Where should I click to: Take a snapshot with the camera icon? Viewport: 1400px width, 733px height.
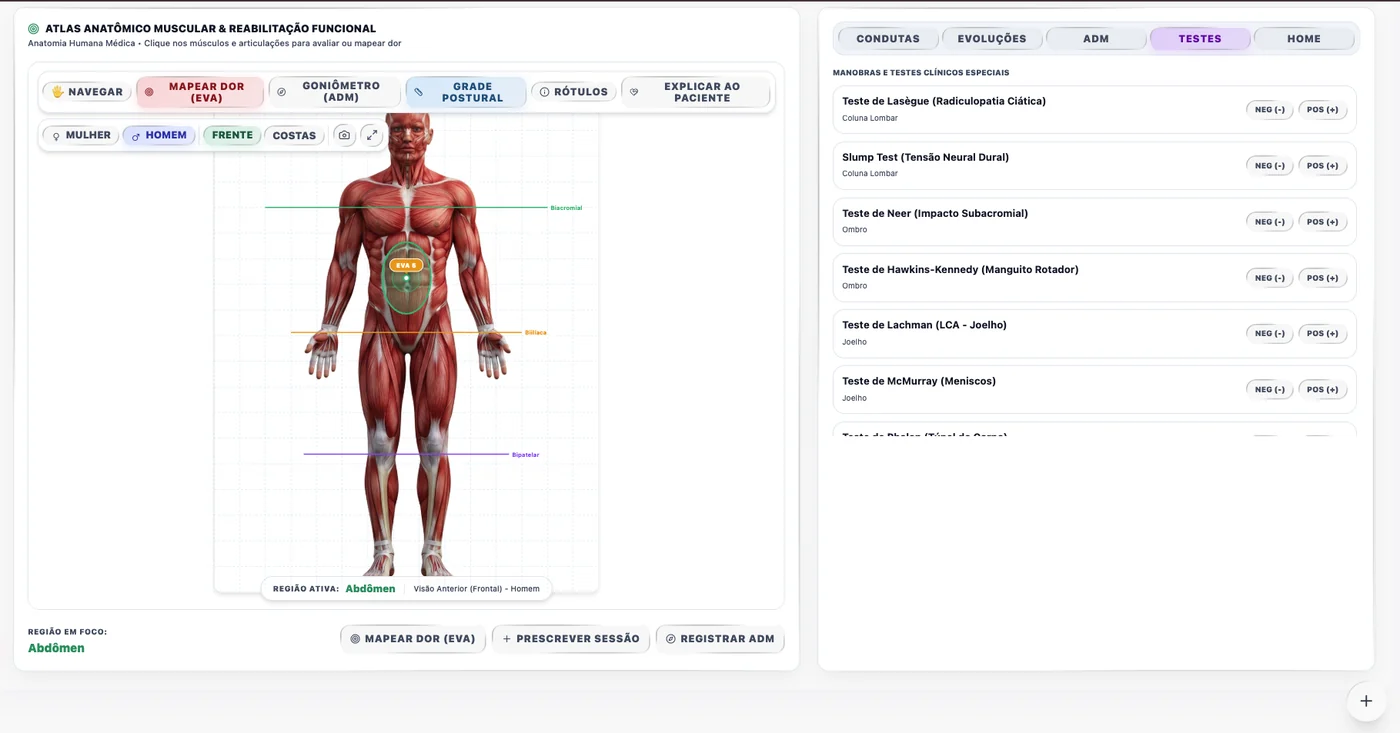[345, 135]
